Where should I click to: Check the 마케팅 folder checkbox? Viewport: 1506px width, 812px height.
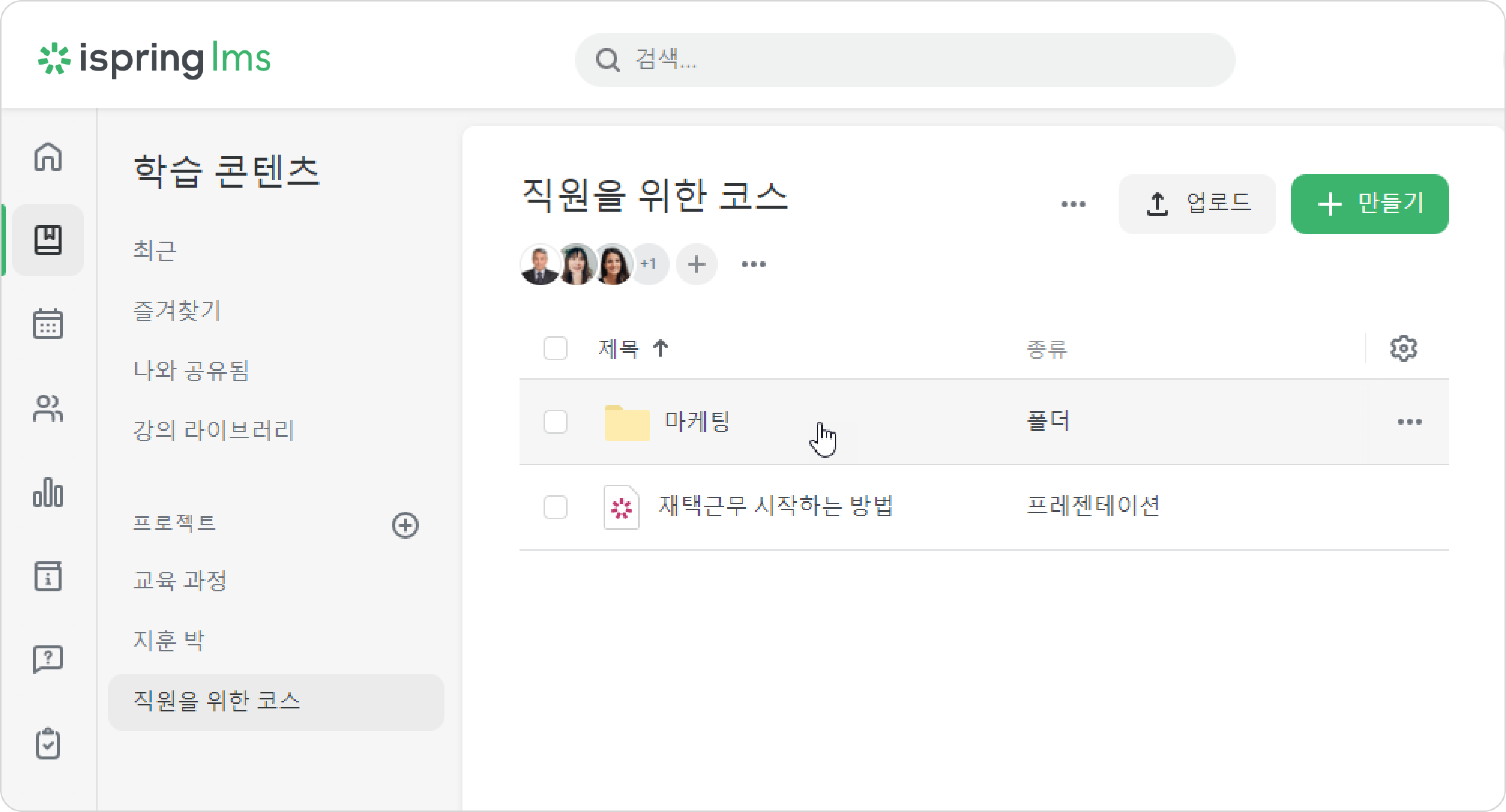[556, 421]
